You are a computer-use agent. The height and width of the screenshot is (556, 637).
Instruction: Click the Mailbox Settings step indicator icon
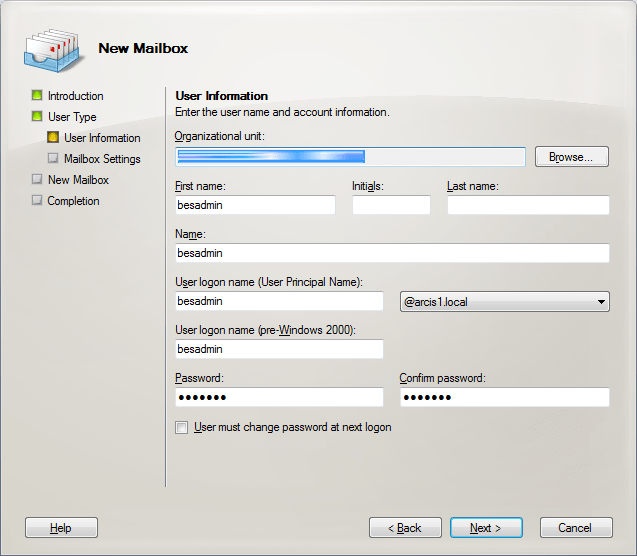pos(53,159)
